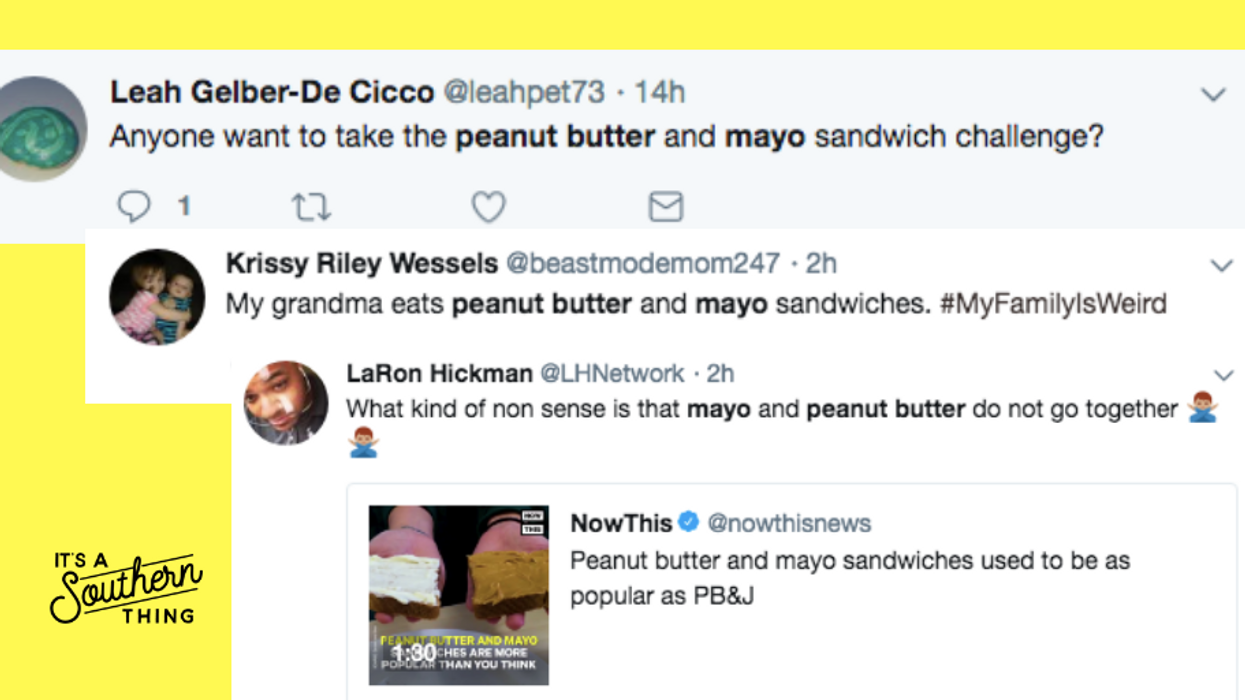Click the Krissy Riley Wessels display name

pyautogui.click(x=361, y=263)
